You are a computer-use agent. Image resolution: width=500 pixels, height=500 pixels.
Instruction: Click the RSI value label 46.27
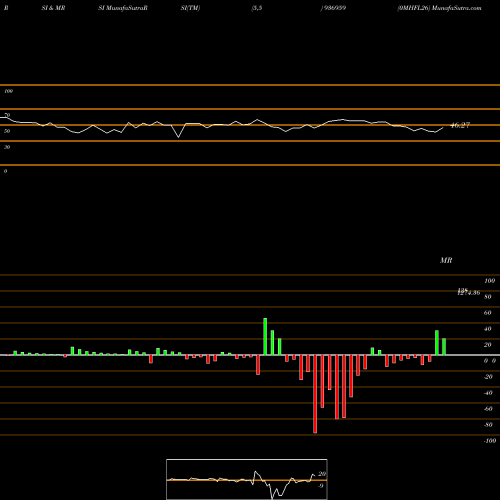[460, 125]
